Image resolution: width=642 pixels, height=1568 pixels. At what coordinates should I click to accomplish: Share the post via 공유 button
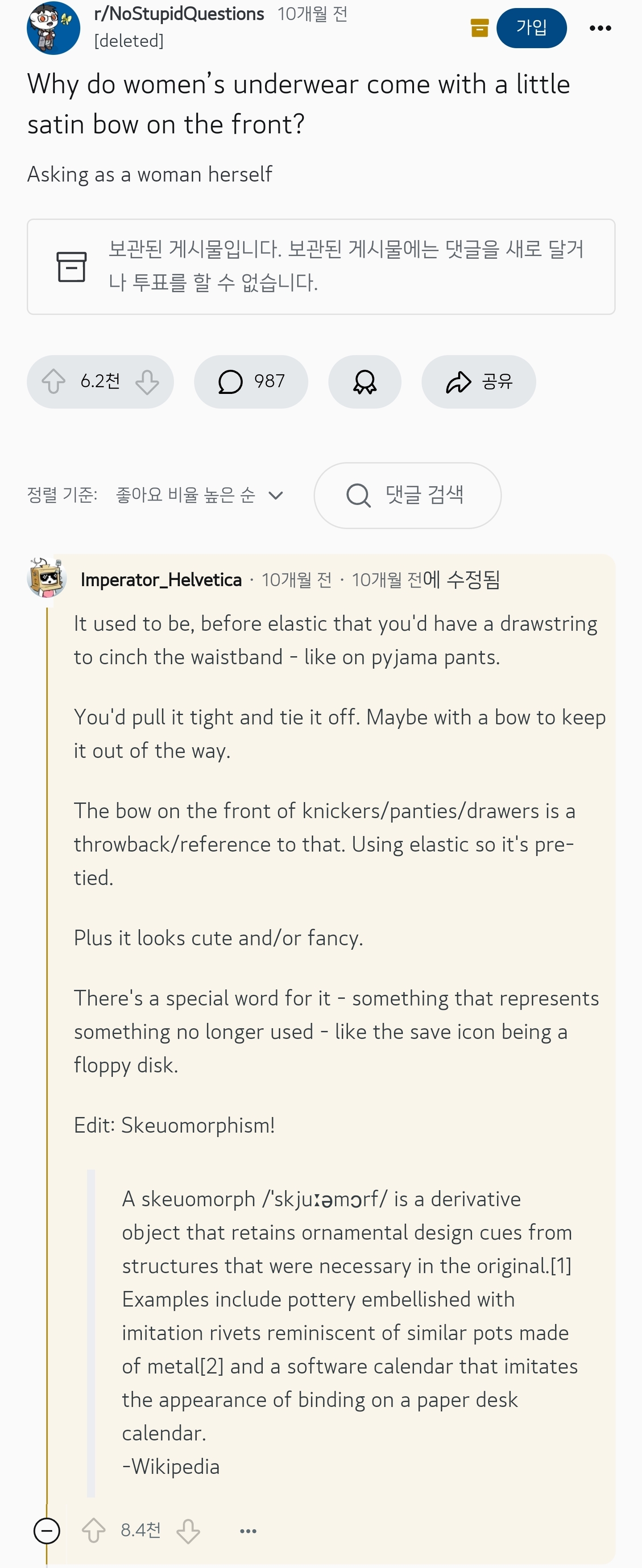coord(478,382)
